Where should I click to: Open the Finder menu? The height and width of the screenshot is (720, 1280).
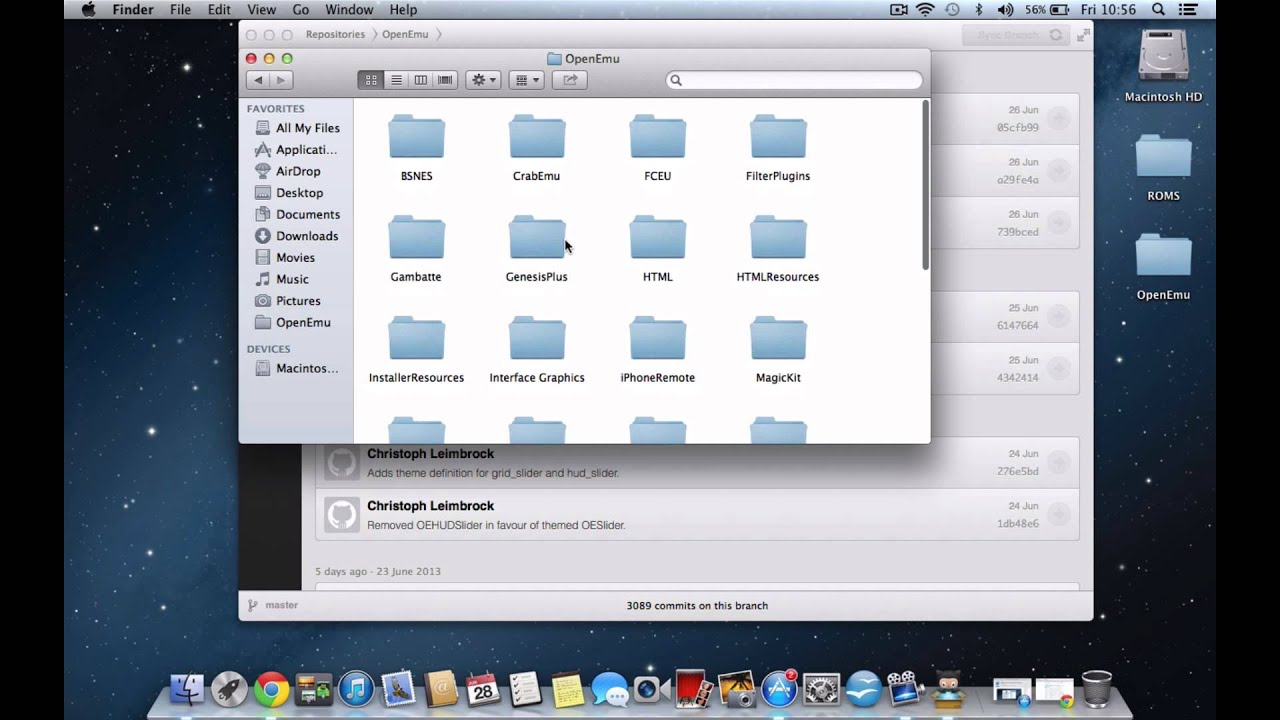click(x=133, y=10)
